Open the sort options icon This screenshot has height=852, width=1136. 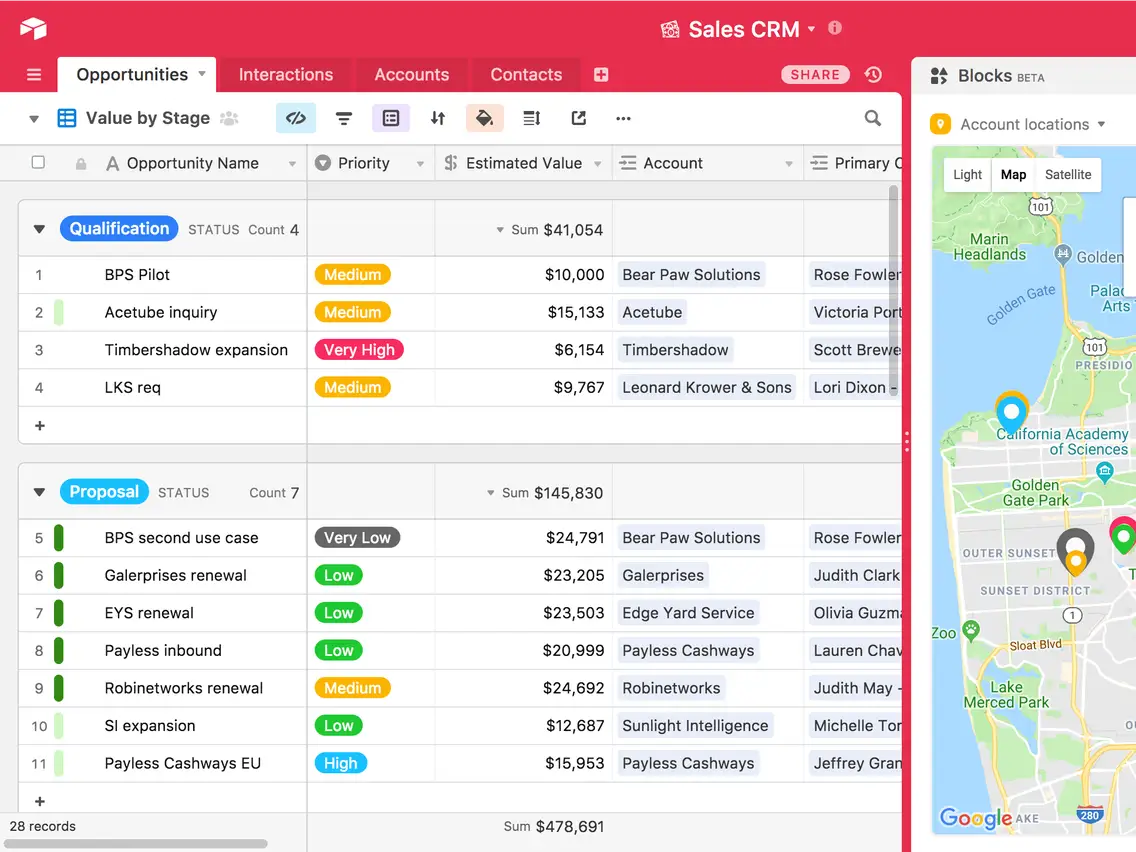(x=437, y=118)
